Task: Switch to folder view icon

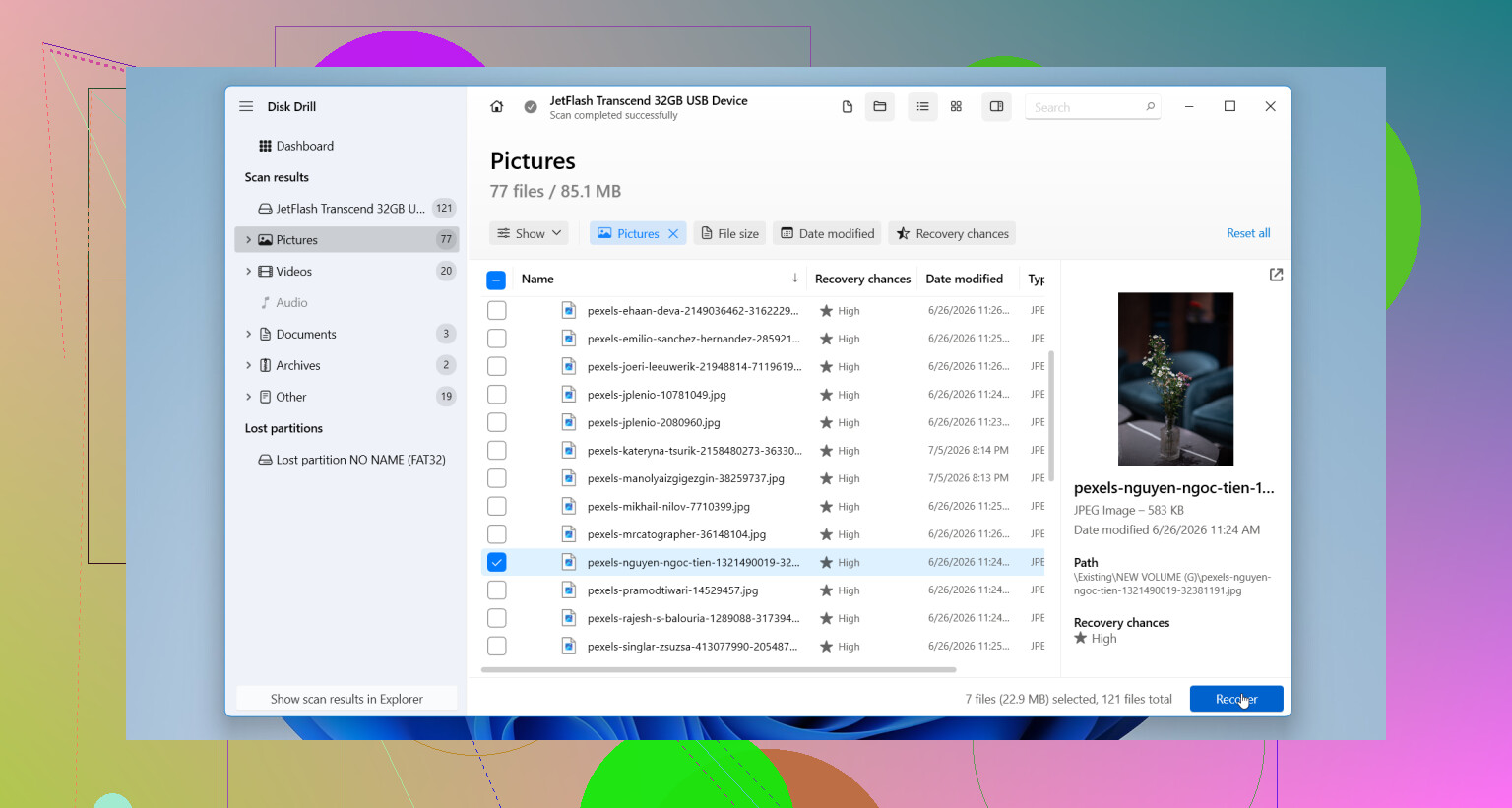Action: pos(880,106)
